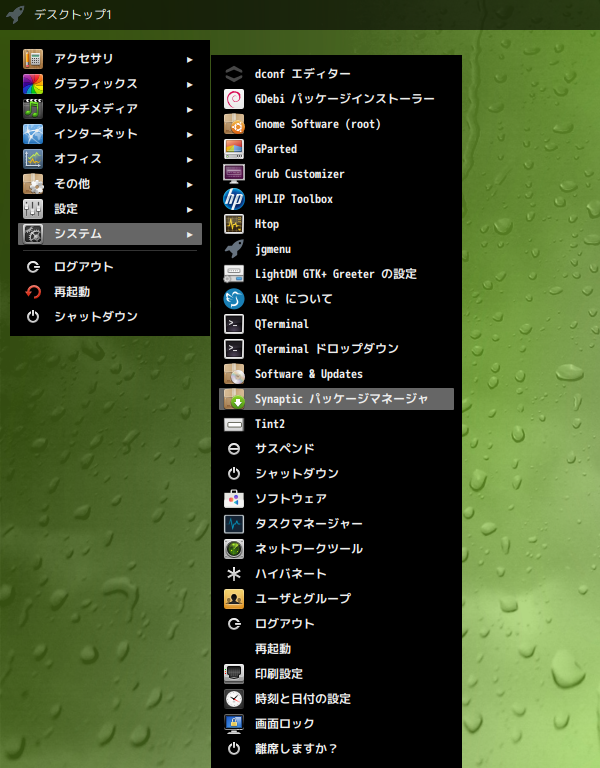Click the Grub Customizer label
The image size is (600, 768).
[299, 174]
